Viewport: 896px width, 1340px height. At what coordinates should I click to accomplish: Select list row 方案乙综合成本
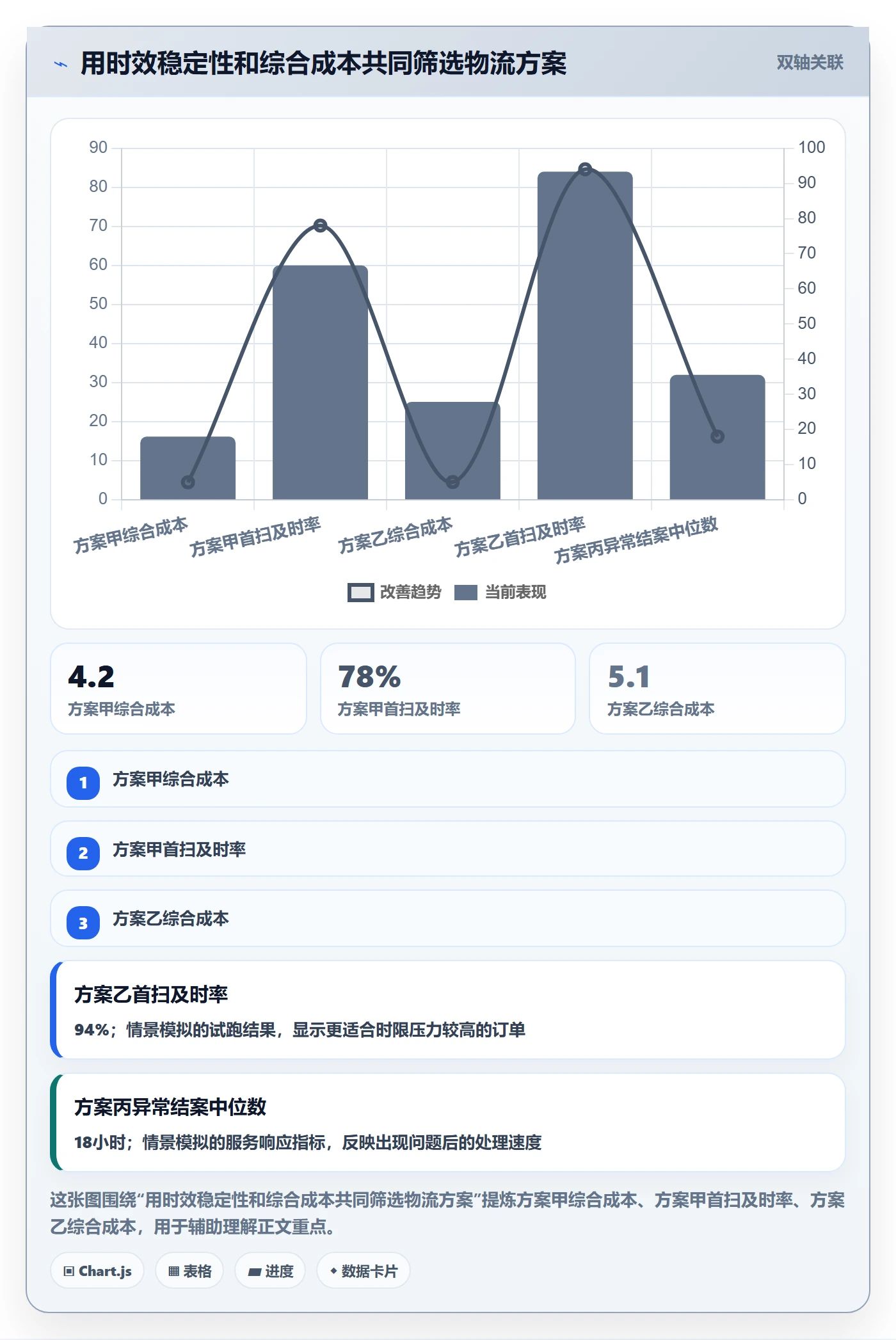pos(448,918)
